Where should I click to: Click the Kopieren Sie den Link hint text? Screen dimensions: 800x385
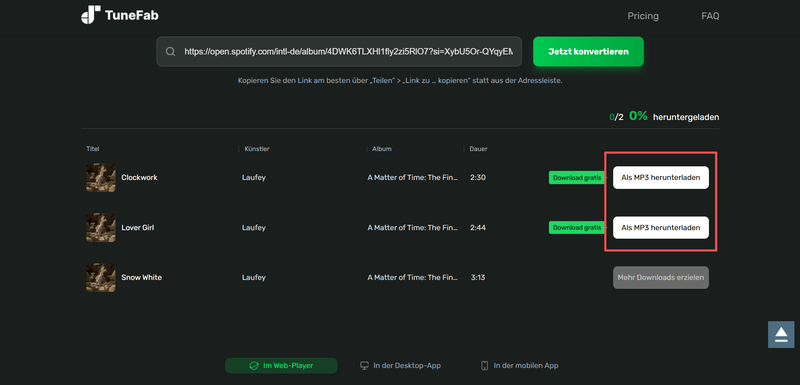click(400, 81)
